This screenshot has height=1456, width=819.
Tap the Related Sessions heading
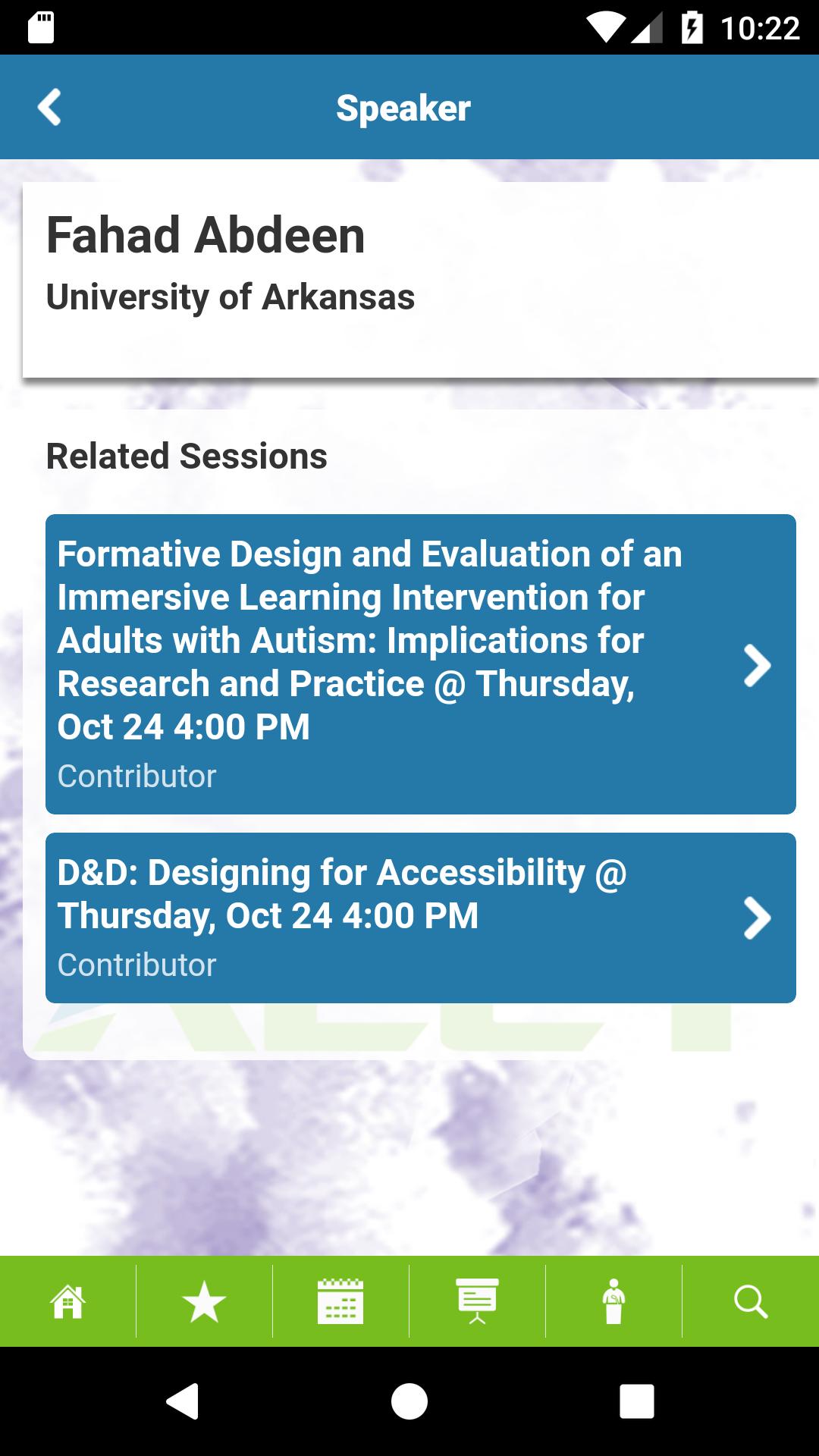tap(187, 457)
